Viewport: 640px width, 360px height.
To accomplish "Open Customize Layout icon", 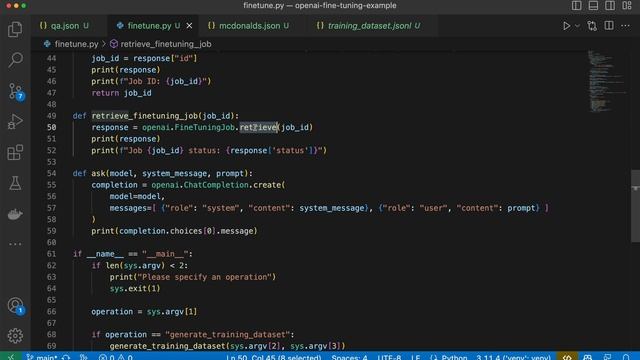I will pos(627,5).
